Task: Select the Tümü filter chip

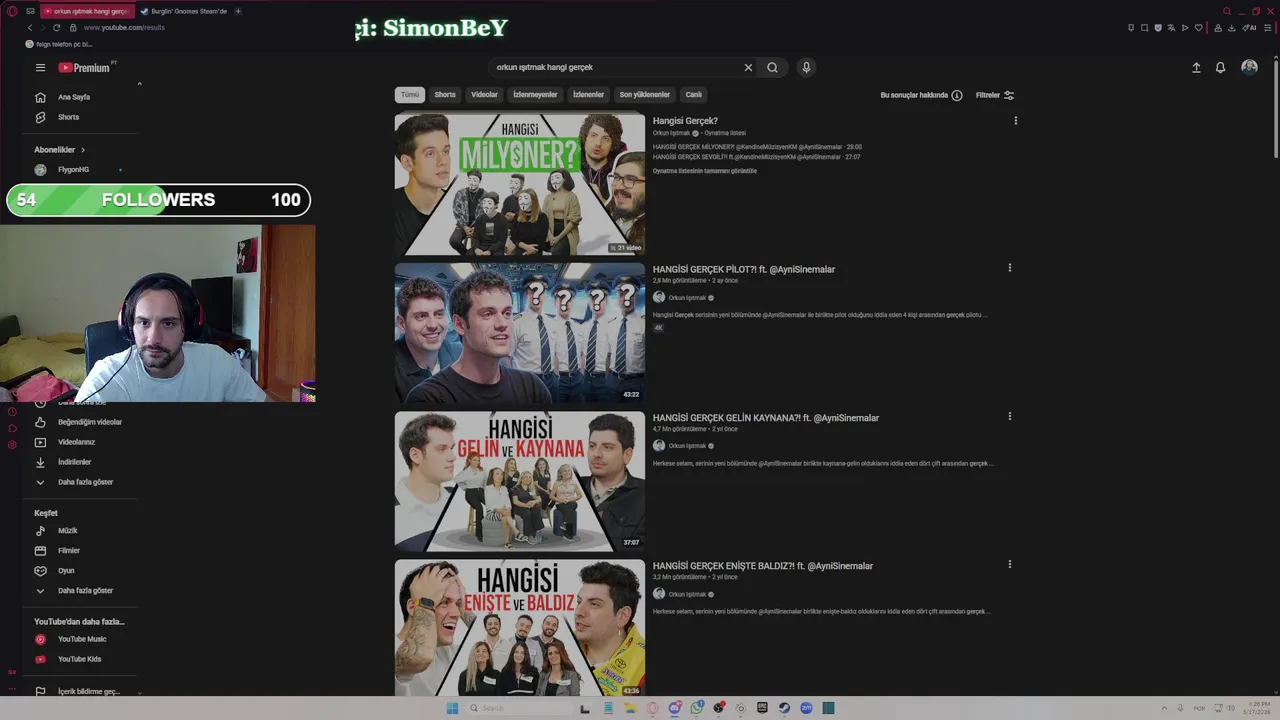Action: pyautogui.click(x=410, y=95)
